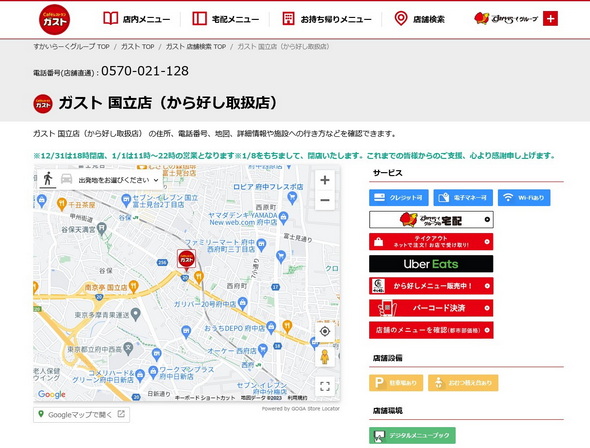Click ロピア 府中フレスポ店 map marker

click(x=292, y=197)
